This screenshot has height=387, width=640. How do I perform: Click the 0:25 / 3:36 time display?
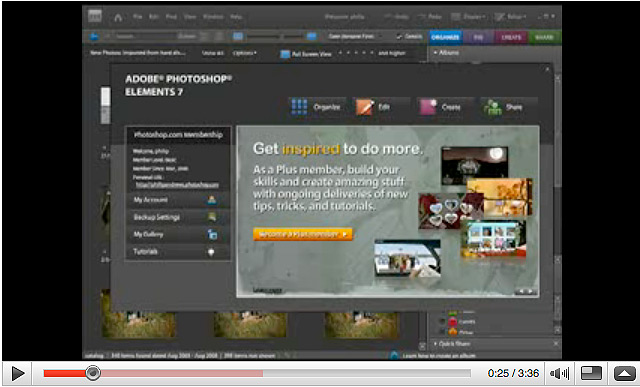click(513, 373)
